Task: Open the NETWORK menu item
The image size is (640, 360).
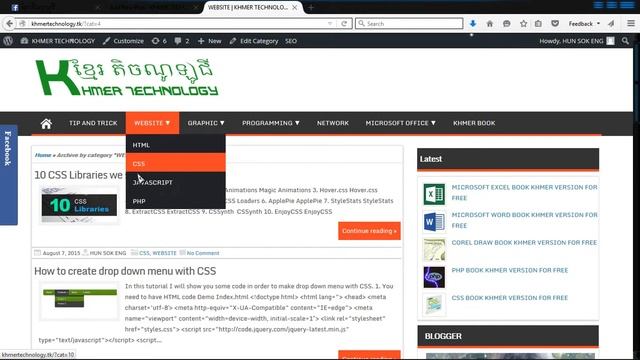Action: tap(333, 123)
